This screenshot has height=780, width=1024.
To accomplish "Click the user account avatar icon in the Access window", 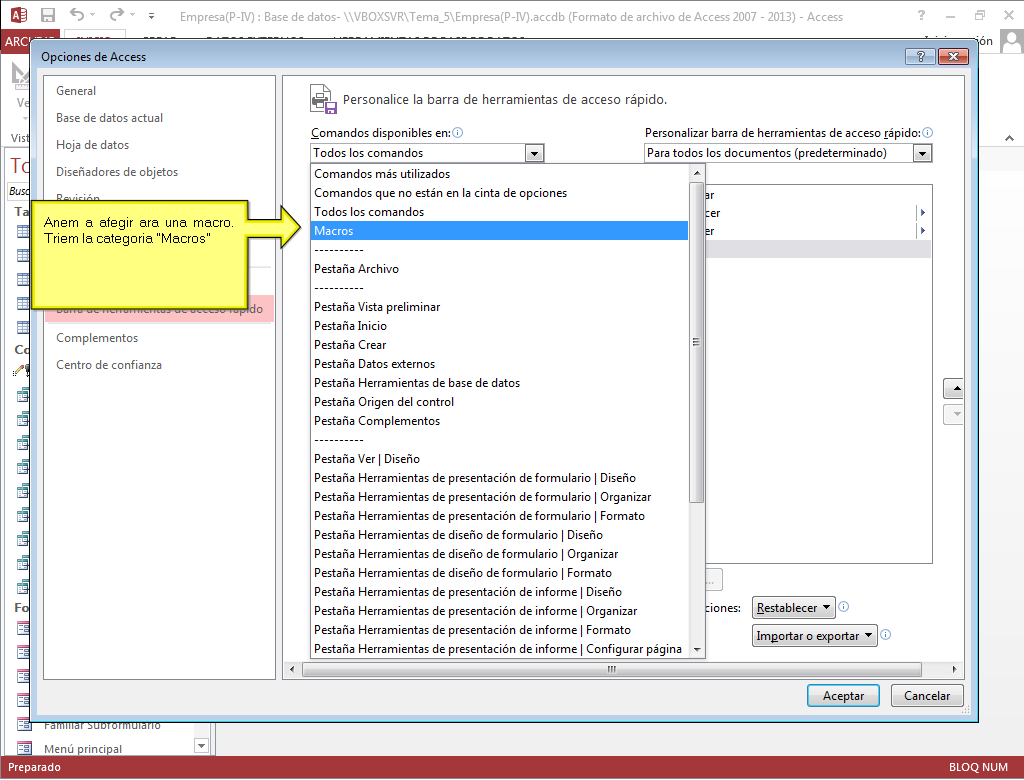I will tap(1012, 41).
